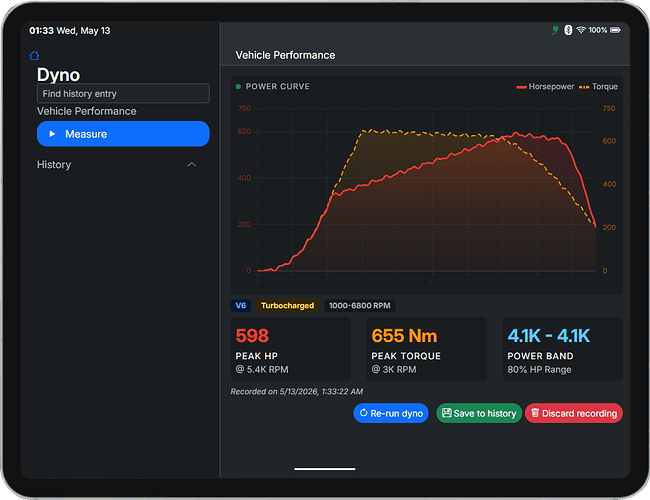Viewport: 650px width, 500px height.
Task: Click the Recorded on timestamp text
Action: [297, 391]
